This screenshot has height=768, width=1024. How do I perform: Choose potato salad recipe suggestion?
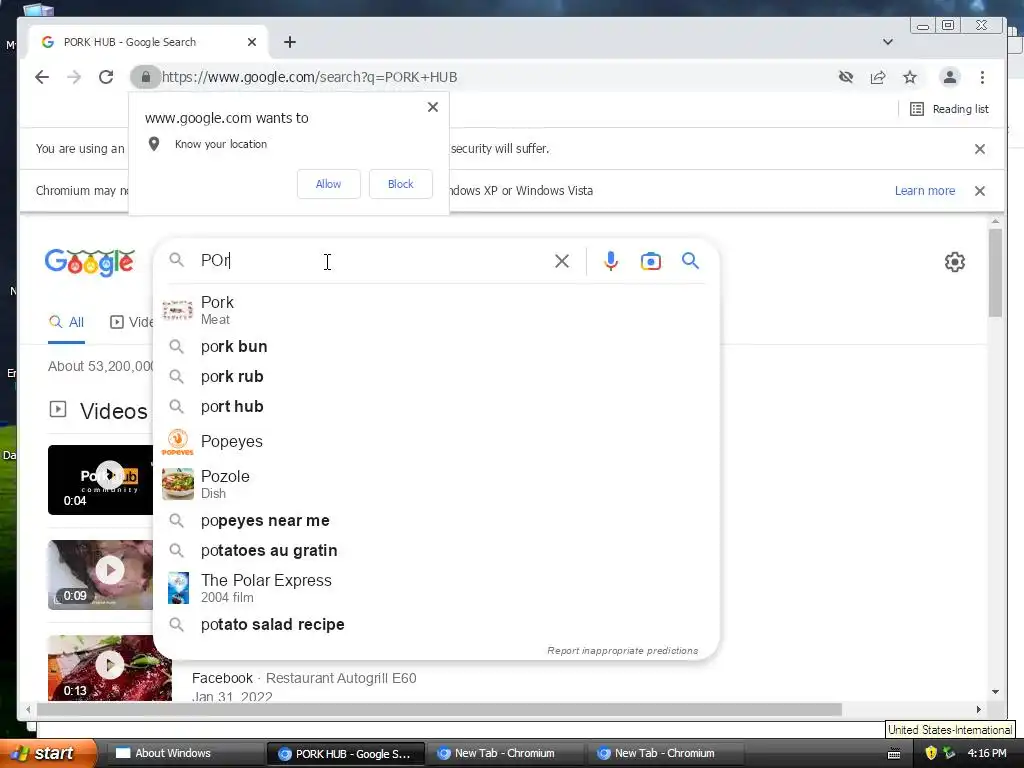point(436,625)
